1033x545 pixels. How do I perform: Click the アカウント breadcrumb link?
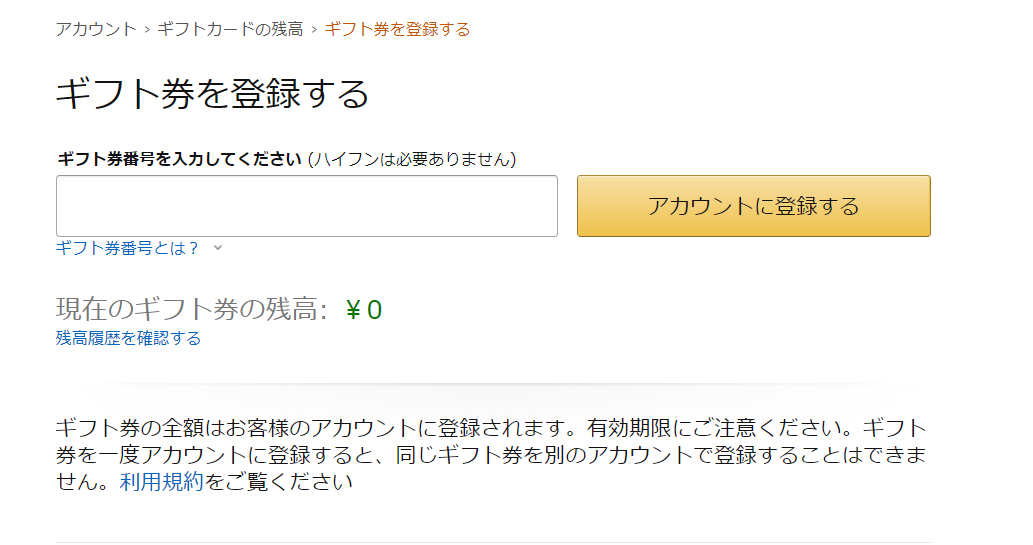[x=96, y=29]
